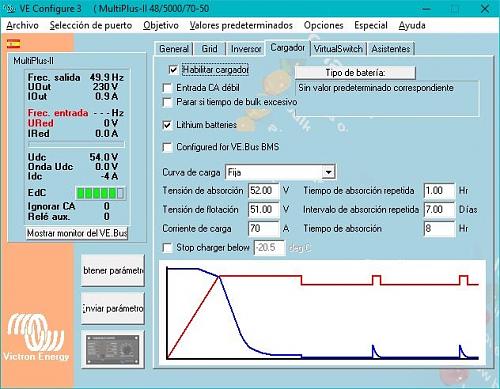This screenshot has height=389, width=500.
Task: Click the 'Idc' current reading -4 A
Action: point(110,176)
